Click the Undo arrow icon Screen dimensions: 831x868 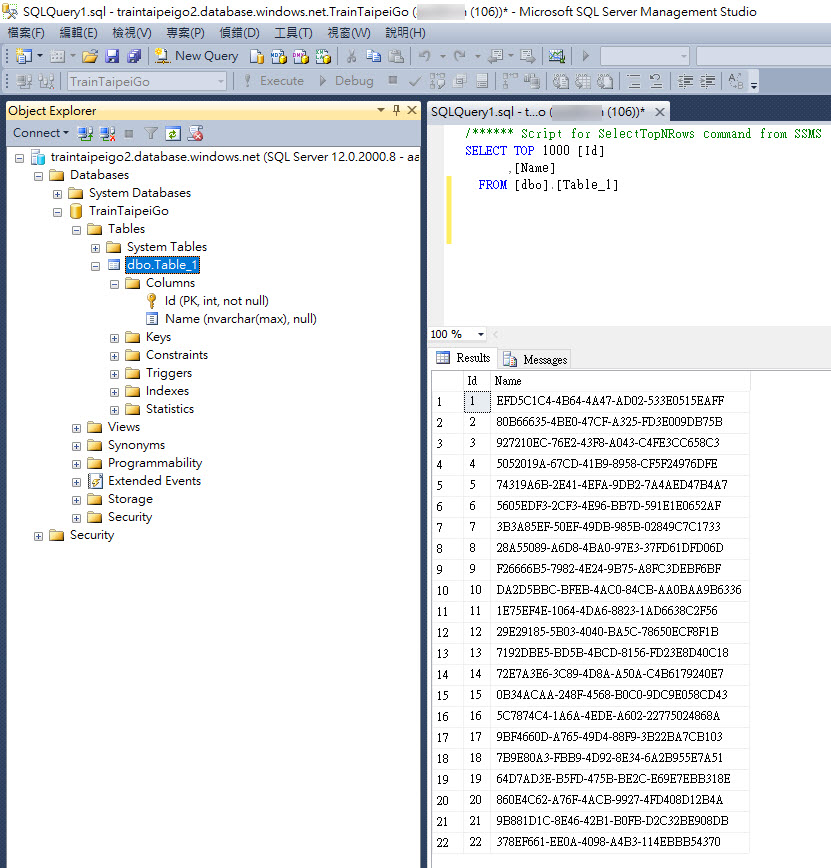coord(425,56)
